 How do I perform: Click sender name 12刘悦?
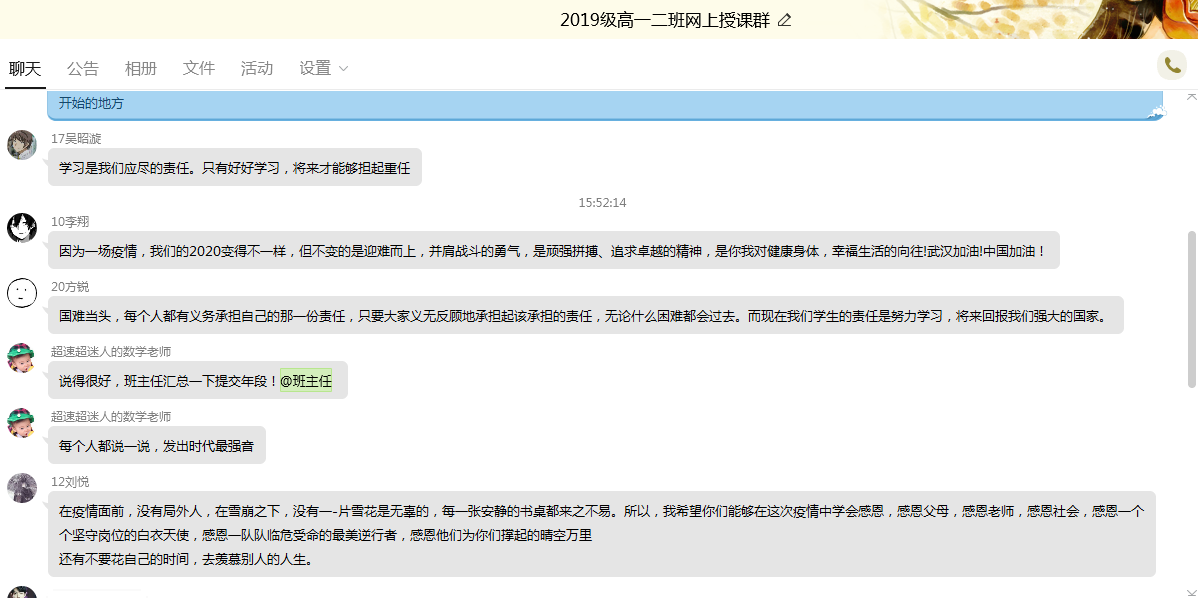(x=70, y=481)
